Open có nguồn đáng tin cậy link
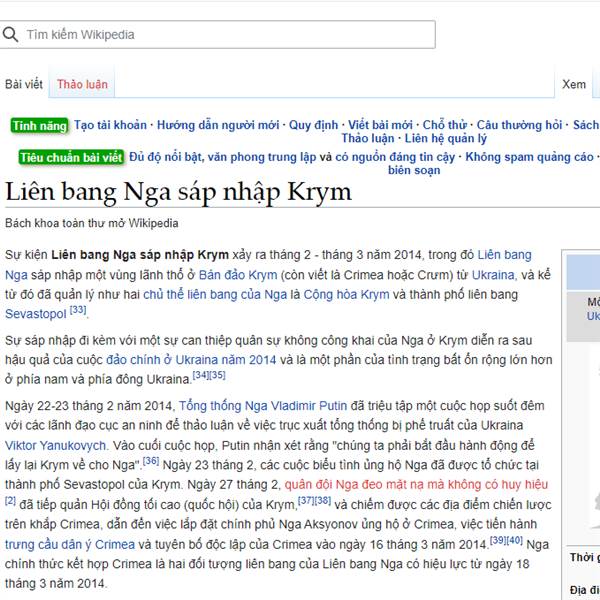This screenshot has height=600, width=600. click(x=395, y=157)
